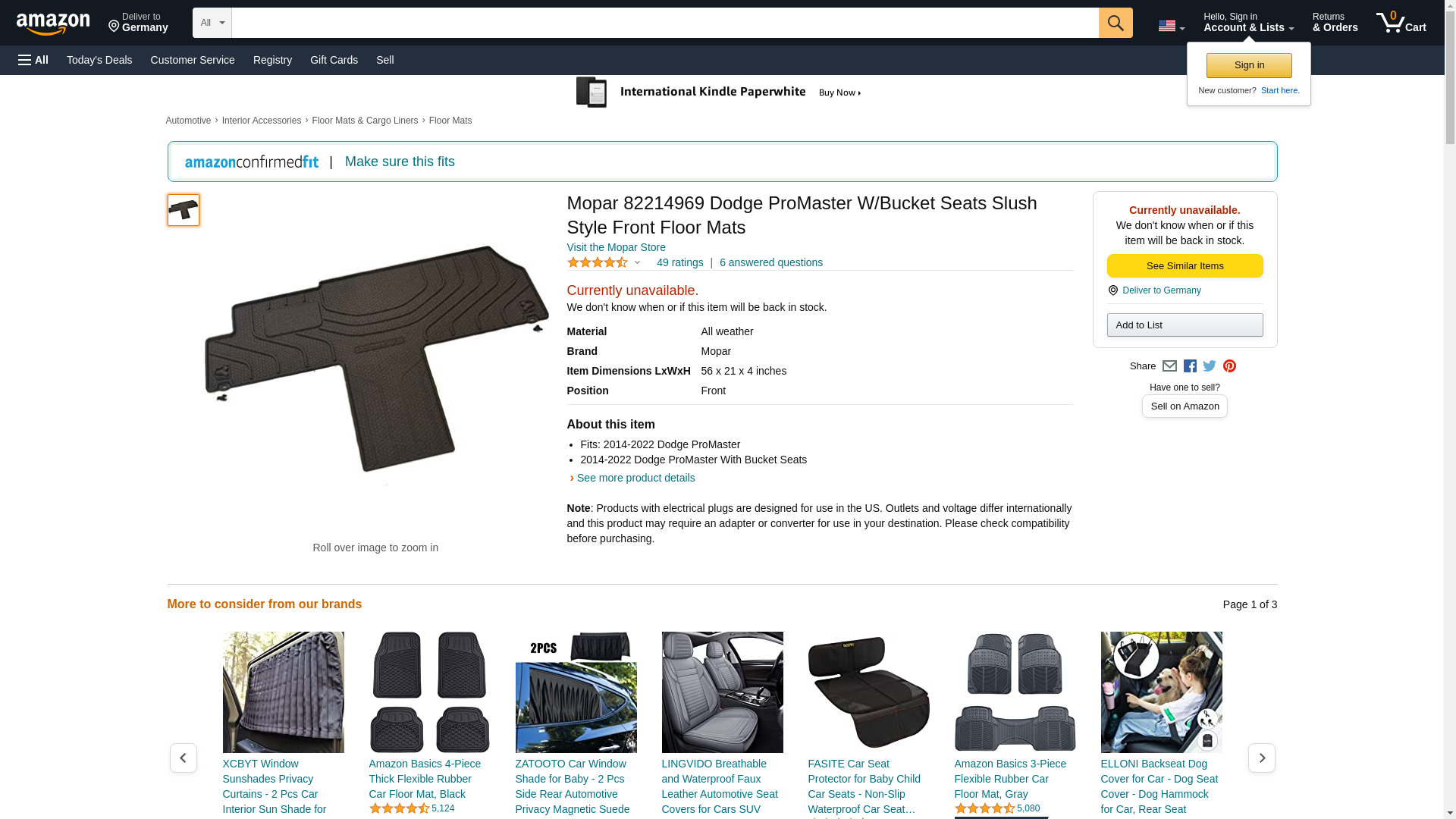Open the Visit the Mopar Store link
The image size is (1456, 819).
click(x=616, y=247)
